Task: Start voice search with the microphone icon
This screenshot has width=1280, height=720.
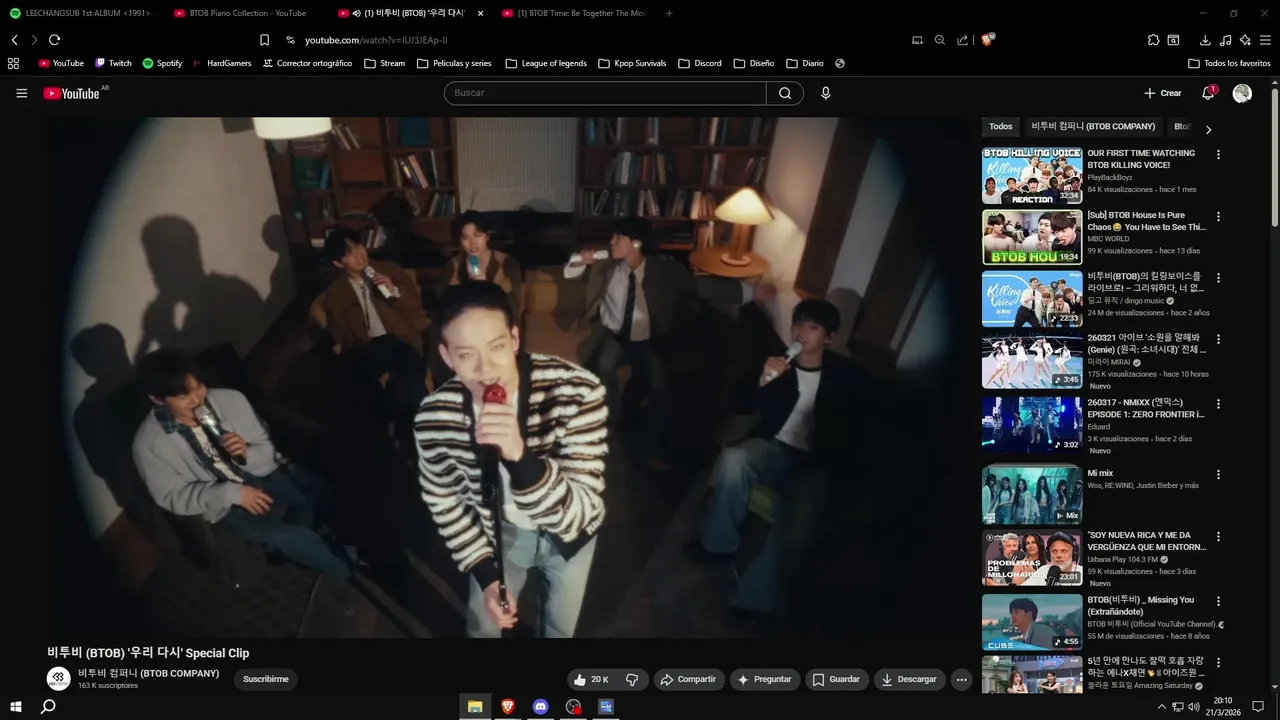Action: pos(825,93)
